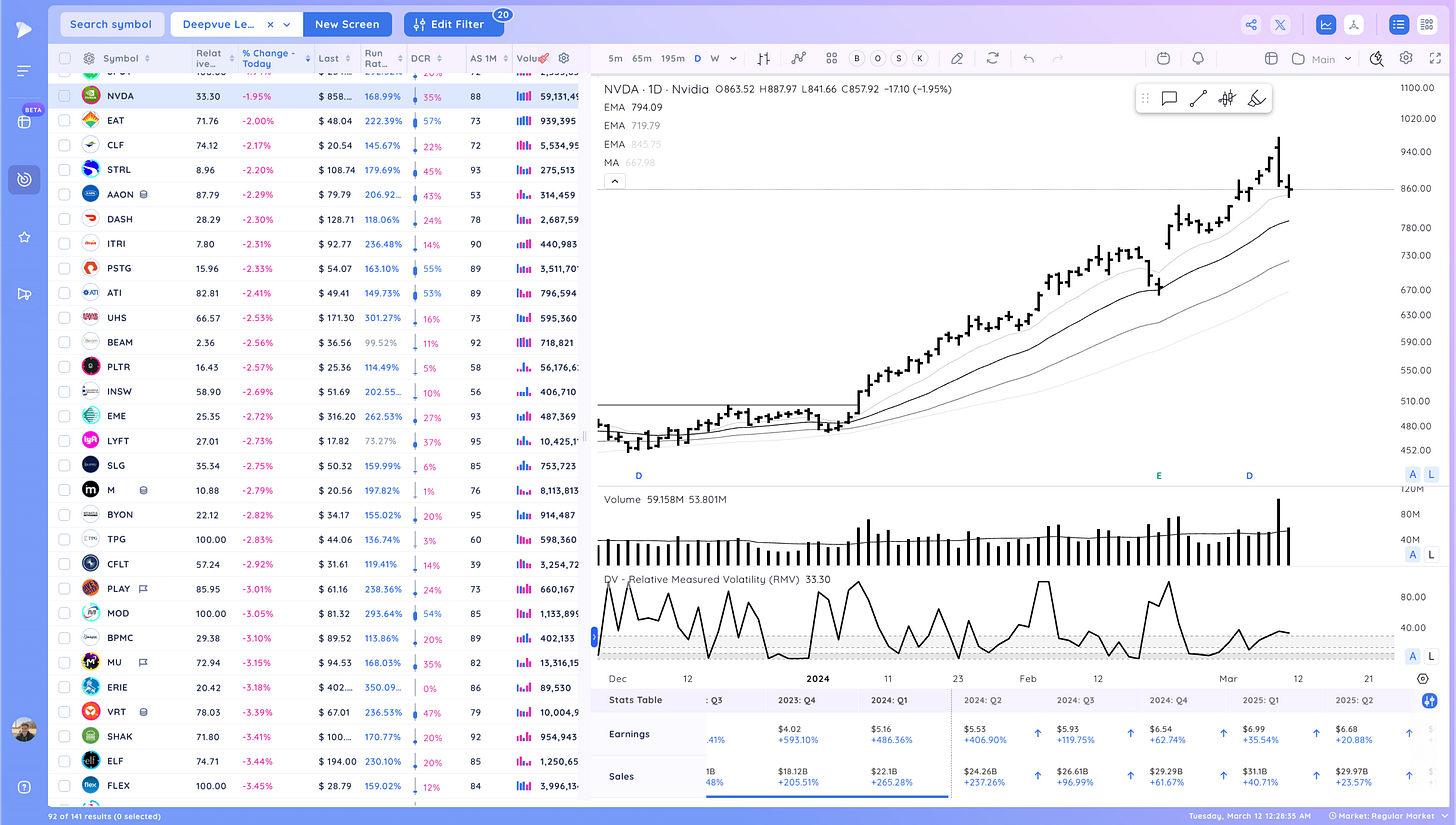
Task: Click the chart layout panel icon
Action: [x=1271, y=58]
